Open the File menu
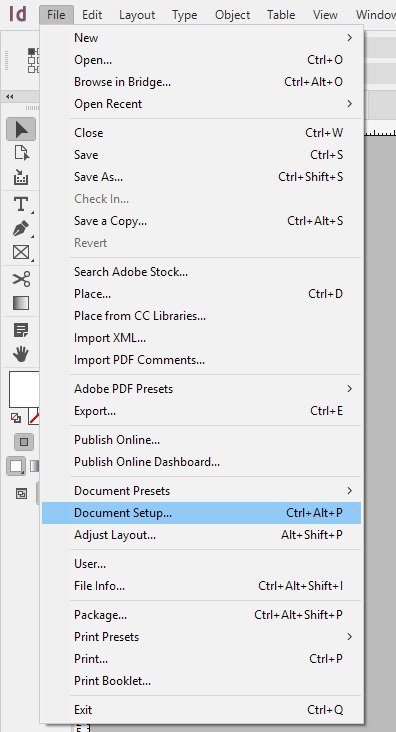The width and height of the screenshot is (396, 732). [x=56, y=15]
